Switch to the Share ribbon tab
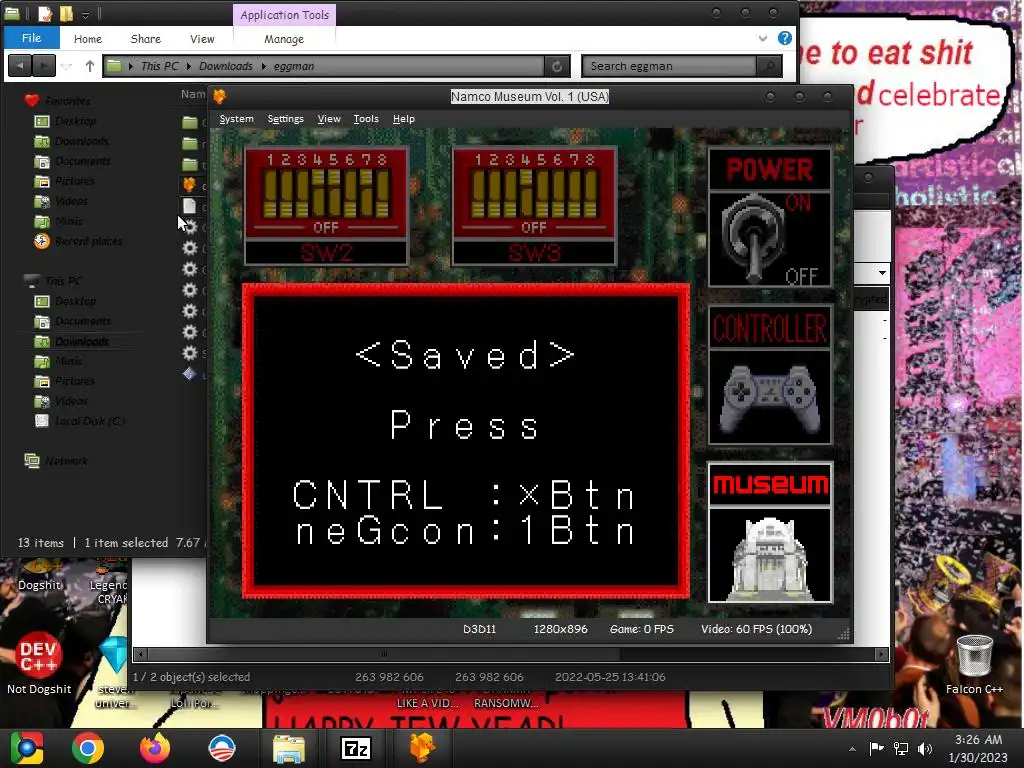Screen dimensions: 1024x768 (146, 39)
